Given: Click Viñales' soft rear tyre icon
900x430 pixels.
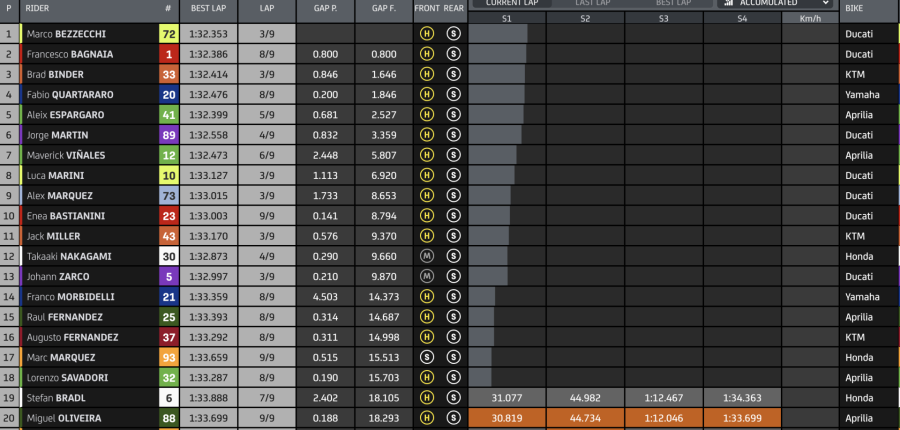Looking at the screenshot, I should coord(453,155).
